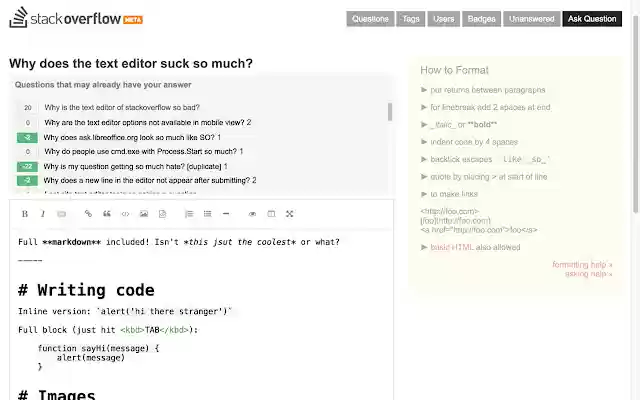Insert a code sample with the code icon
This screenshot has width=640, height=400.
pos(125,214)
